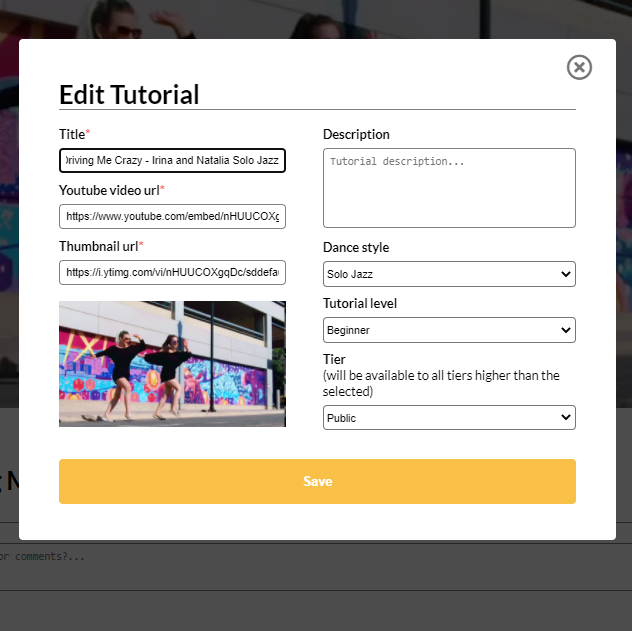The width and height of the screenshot is (632, 631).
Task: Open the Dance style dropdown
Action: [449, 274]
